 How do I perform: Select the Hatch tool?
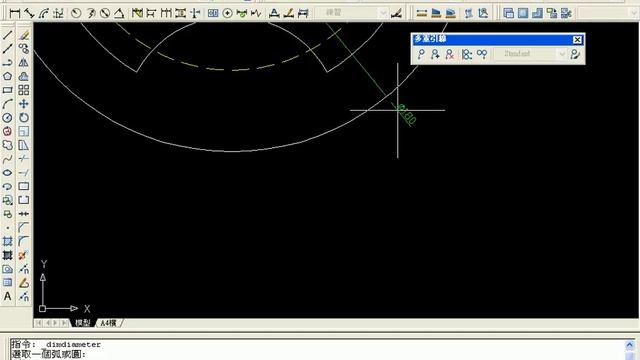tap(7, 242)
